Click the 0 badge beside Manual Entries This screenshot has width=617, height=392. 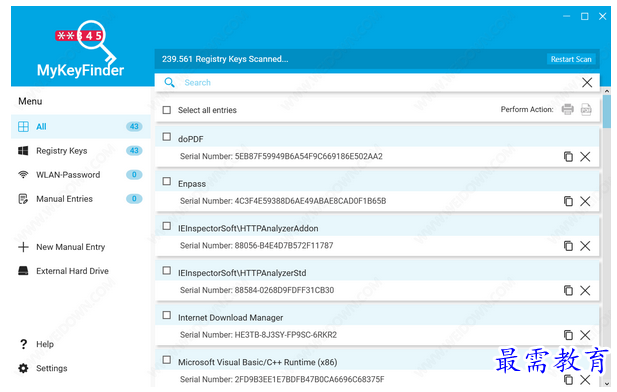pyautogui.click(x=134, y=199)
